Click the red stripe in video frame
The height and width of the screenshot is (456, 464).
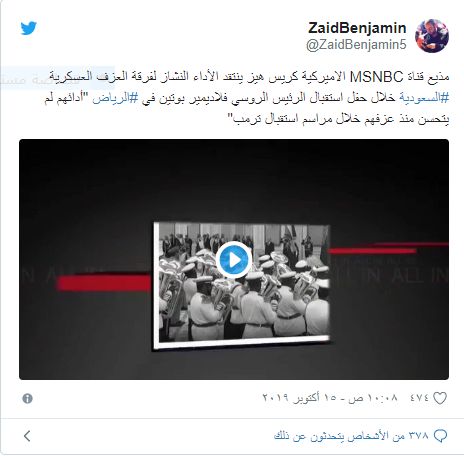[x=104, y=282]
